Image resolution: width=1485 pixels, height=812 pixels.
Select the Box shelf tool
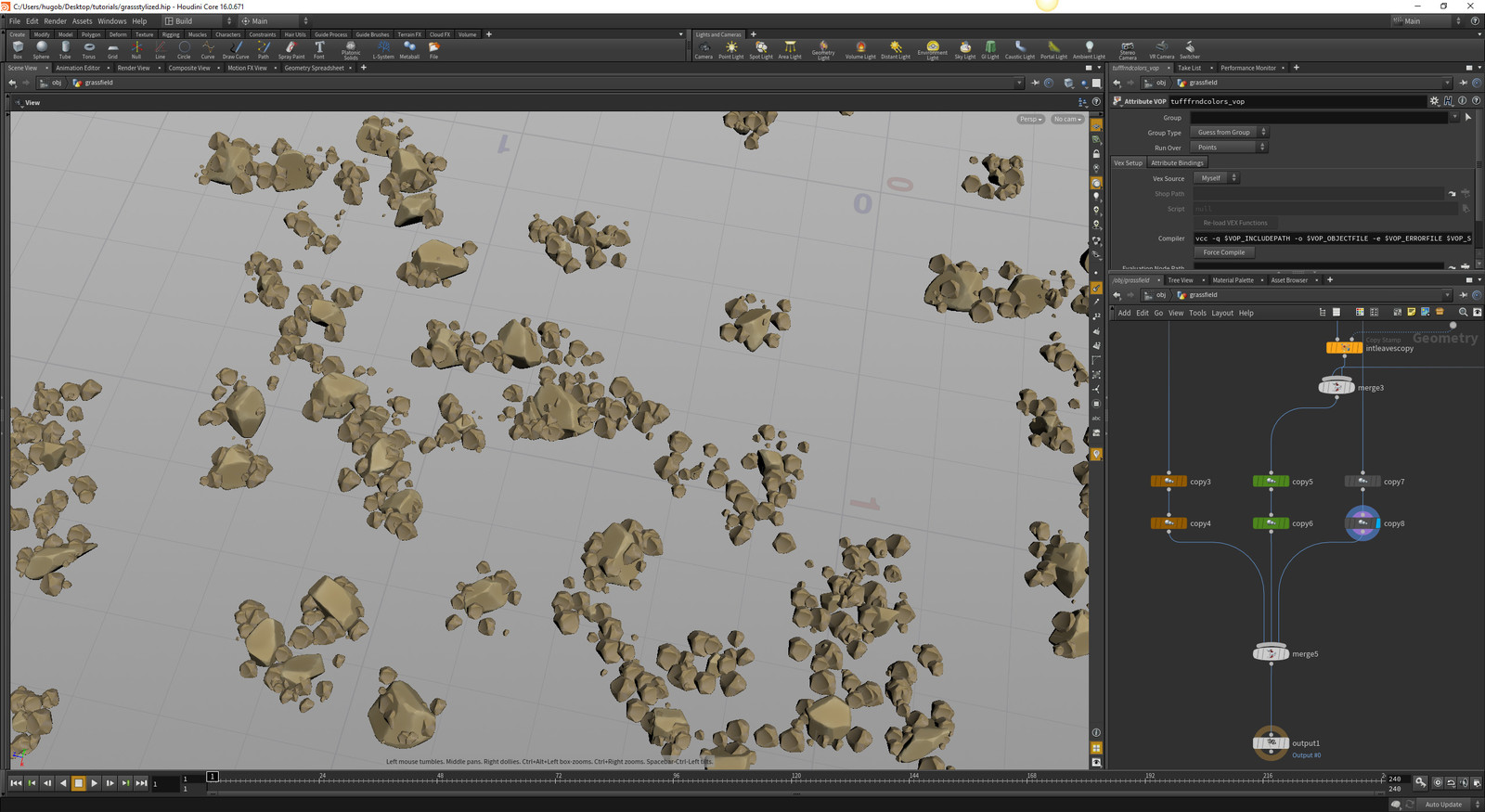[18, 49]
